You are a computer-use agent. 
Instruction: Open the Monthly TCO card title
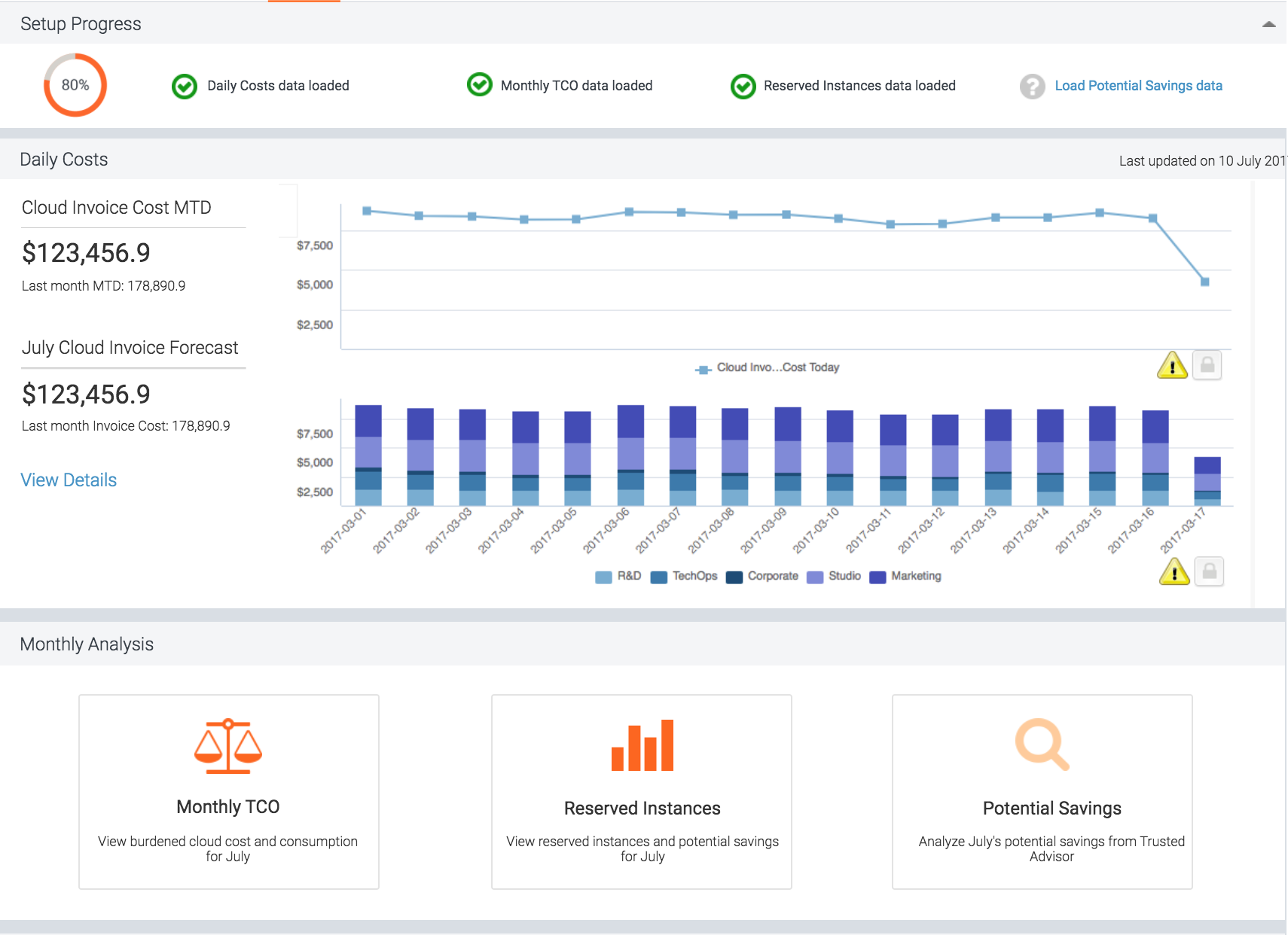228,807
